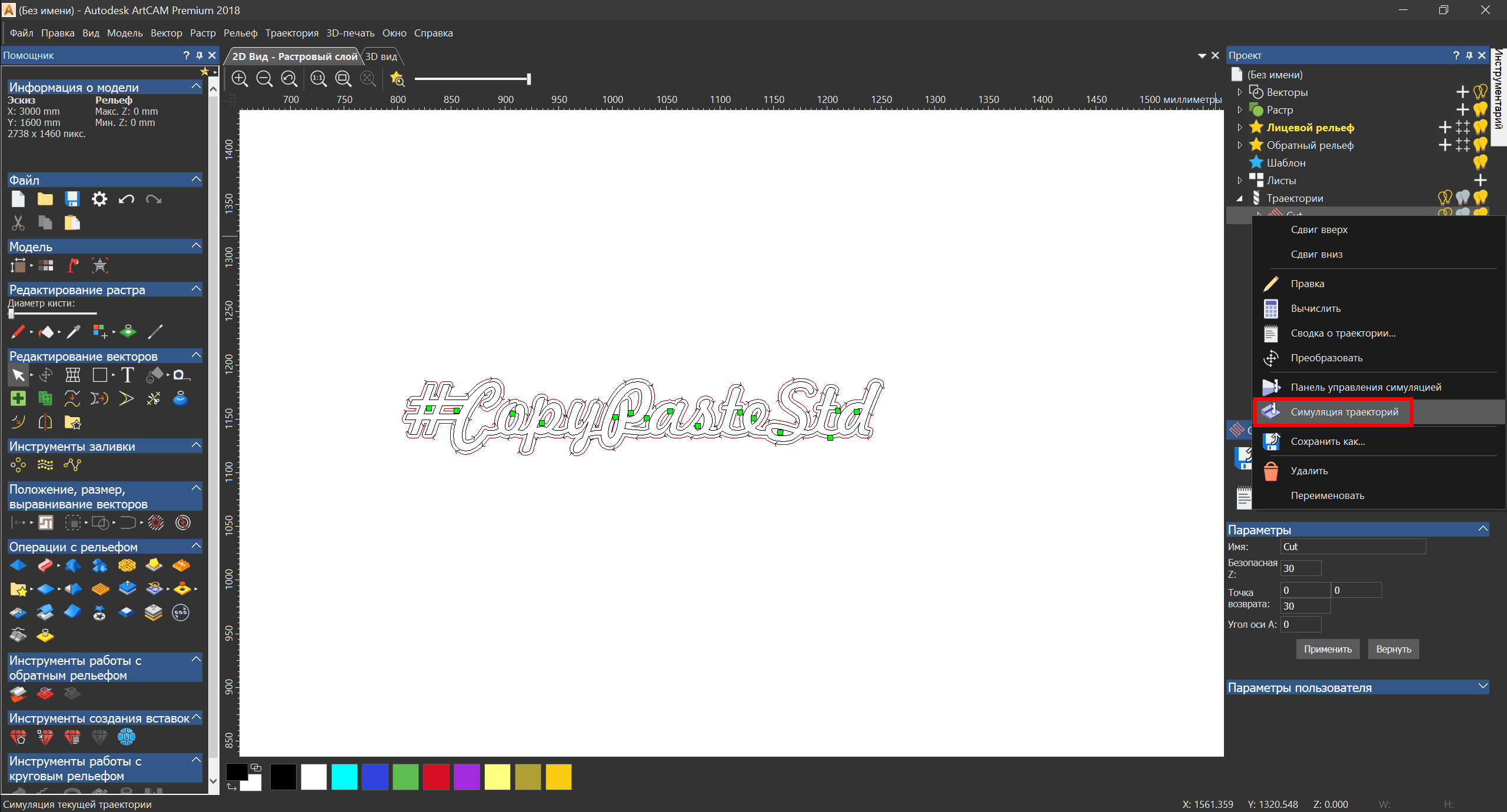Click the Zoom In magnifier icon

(x=239, y=78)
